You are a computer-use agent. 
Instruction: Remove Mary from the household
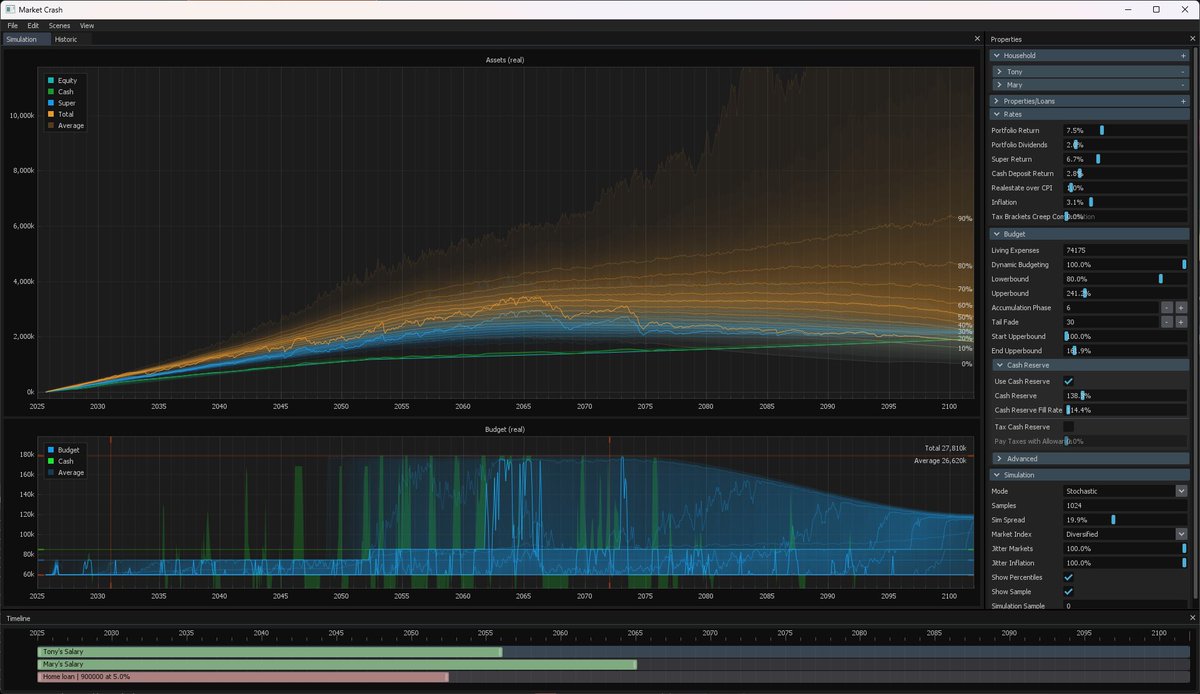[1183, 85]
